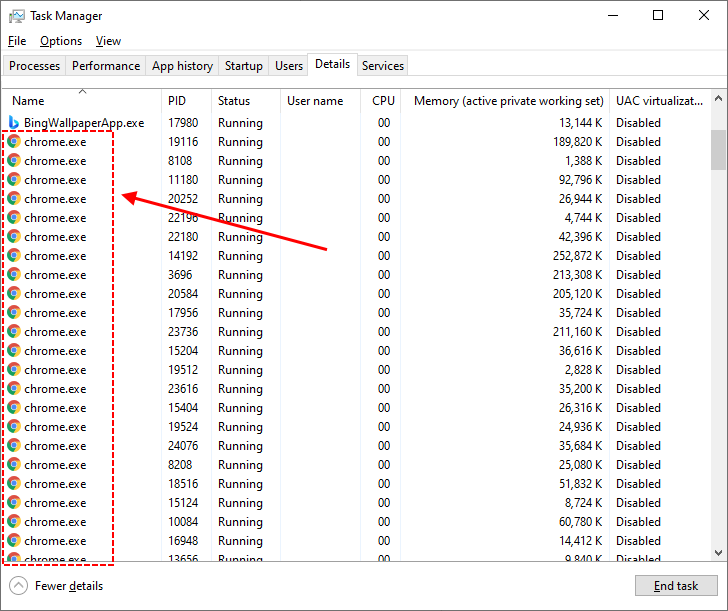Image resolution: width=728 pixels, height=611 pixels.
Task: Close the Task Manager window
Action: [703, 15]
